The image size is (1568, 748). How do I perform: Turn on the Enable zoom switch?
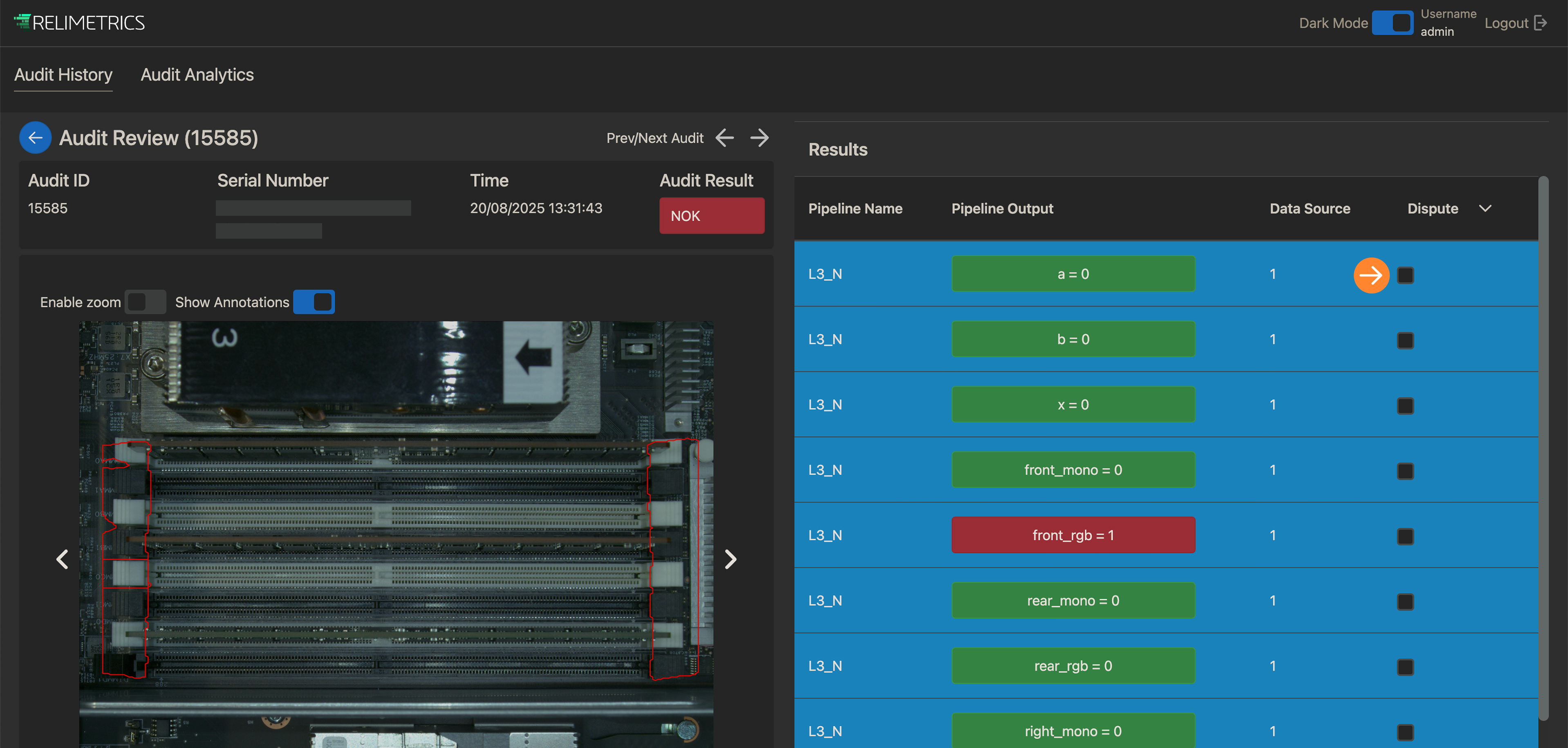pos(145,302)
